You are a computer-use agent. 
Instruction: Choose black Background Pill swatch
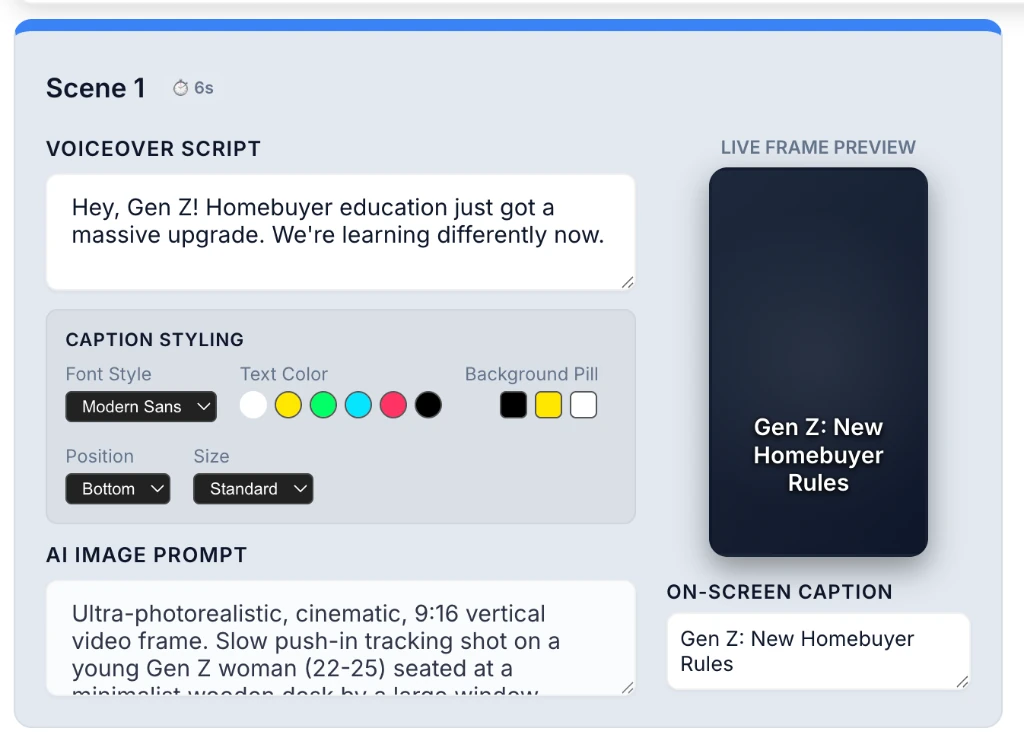pyautogui.click(x=513, y=405)
